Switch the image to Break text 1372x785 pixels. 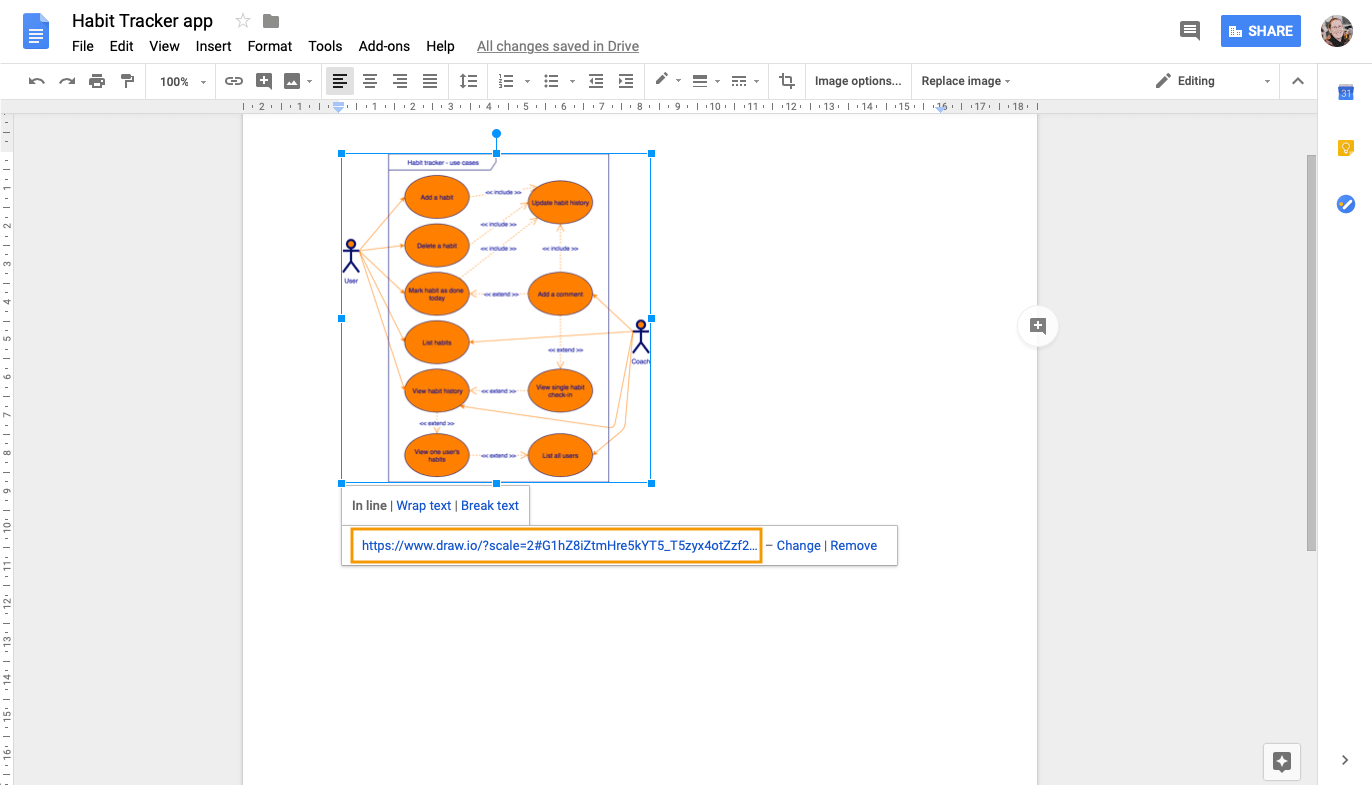(490, 505)
